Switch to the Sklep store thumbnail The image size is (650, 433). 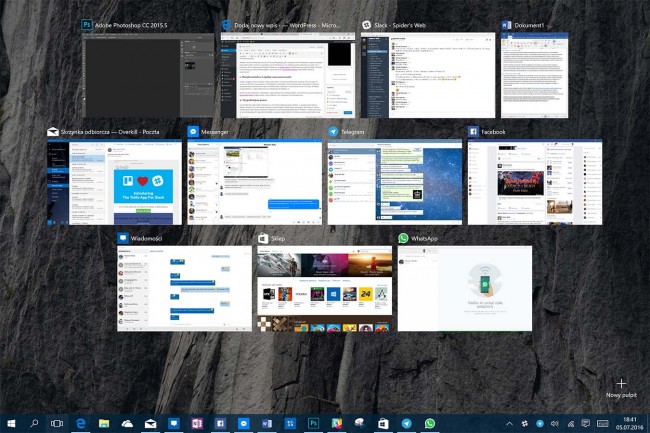(325, 289)
